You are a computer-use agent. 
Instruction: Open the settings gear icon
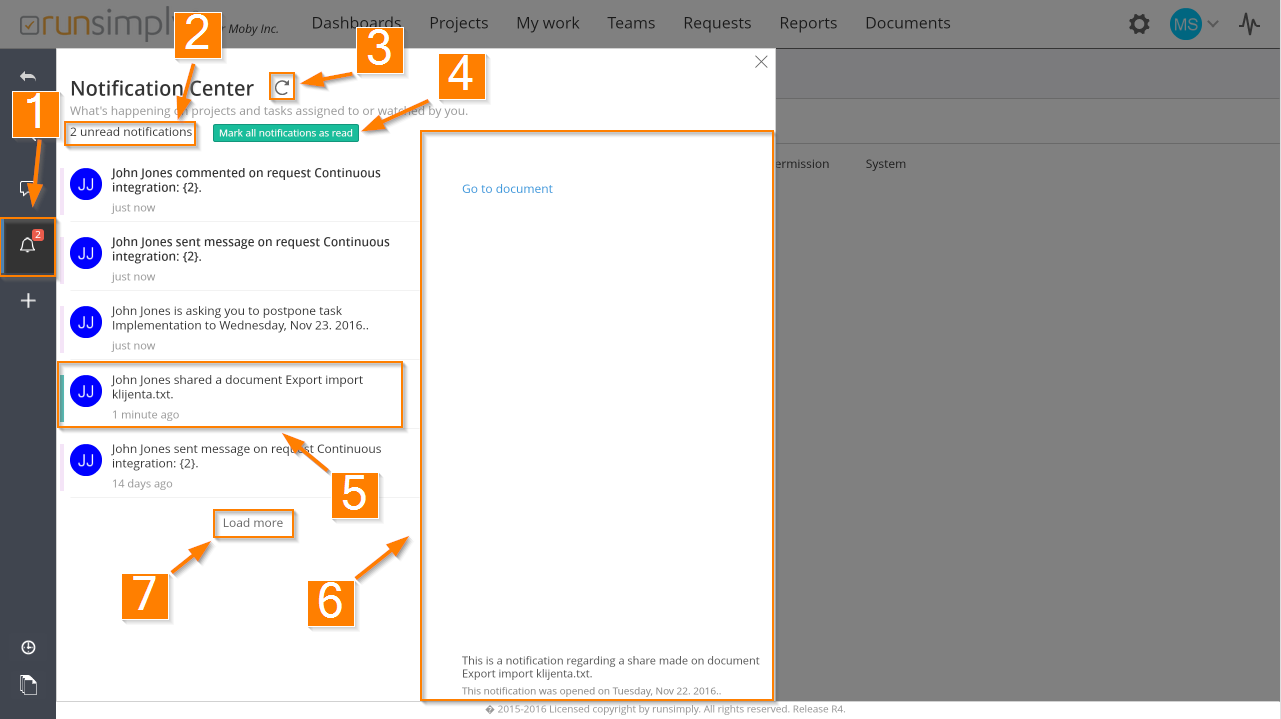(x=1139, y=24)
